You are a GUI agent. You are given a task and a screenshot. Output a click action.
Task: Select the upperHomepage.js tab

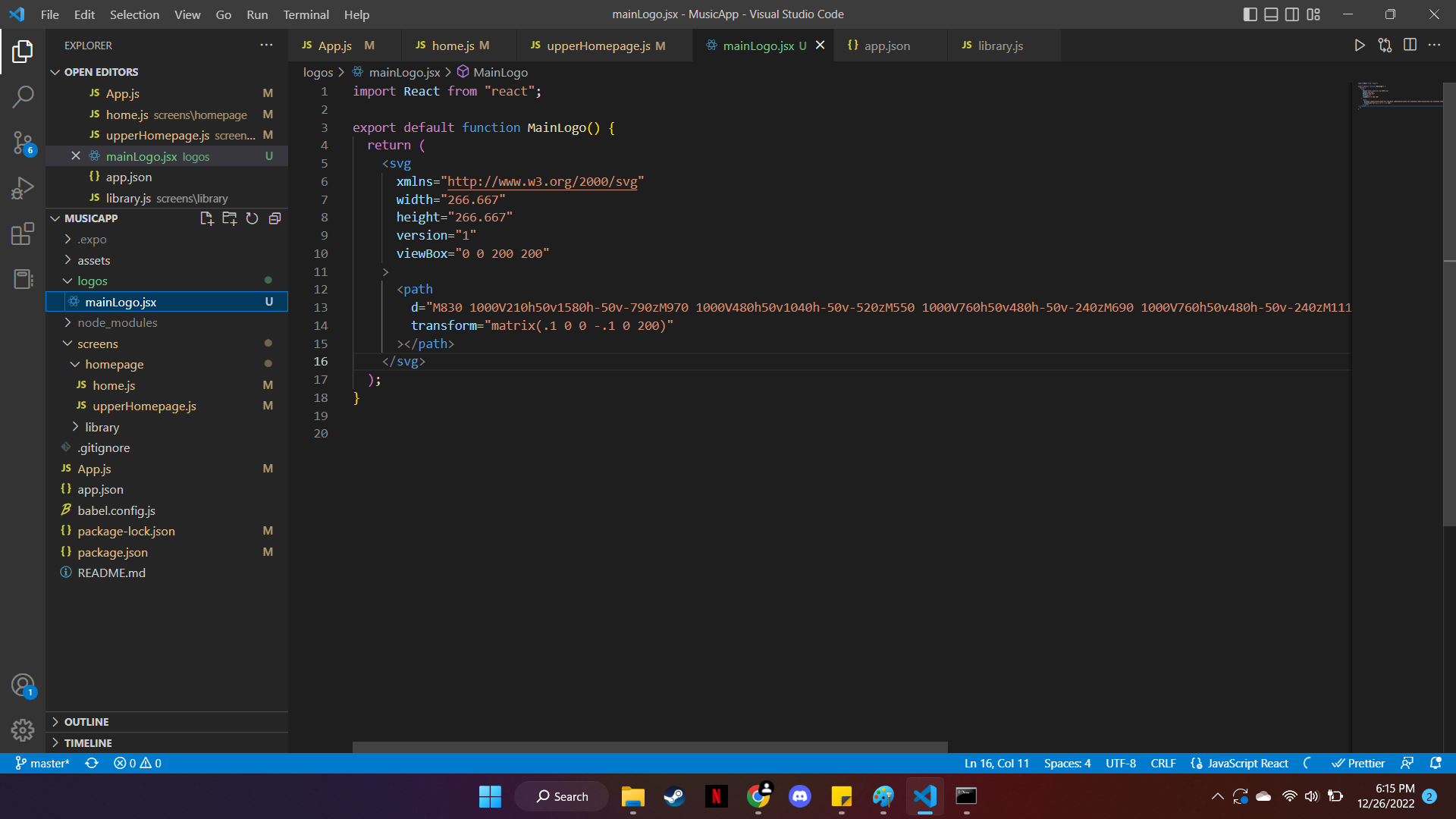point(597,45)
